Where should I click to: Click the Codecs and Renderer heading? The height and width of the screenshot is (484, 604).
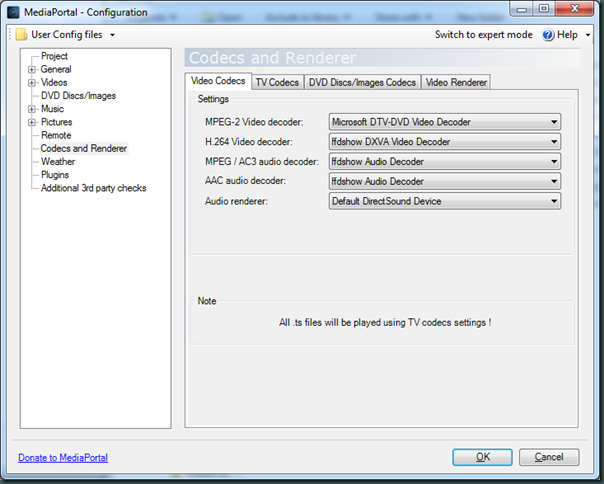point(272,58)
